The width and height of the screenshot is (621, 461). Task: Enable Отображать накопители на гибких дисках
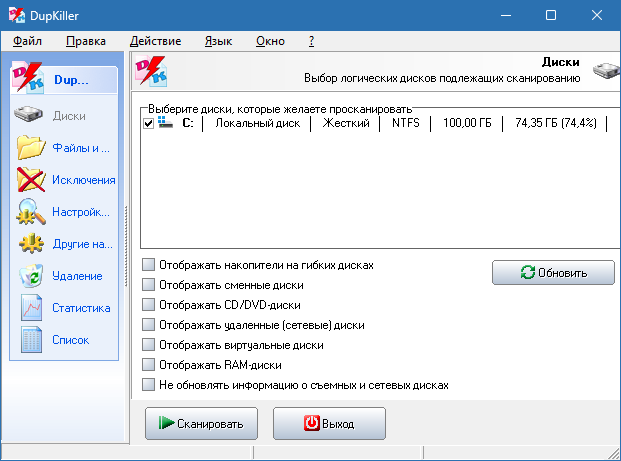coord(148,265)
